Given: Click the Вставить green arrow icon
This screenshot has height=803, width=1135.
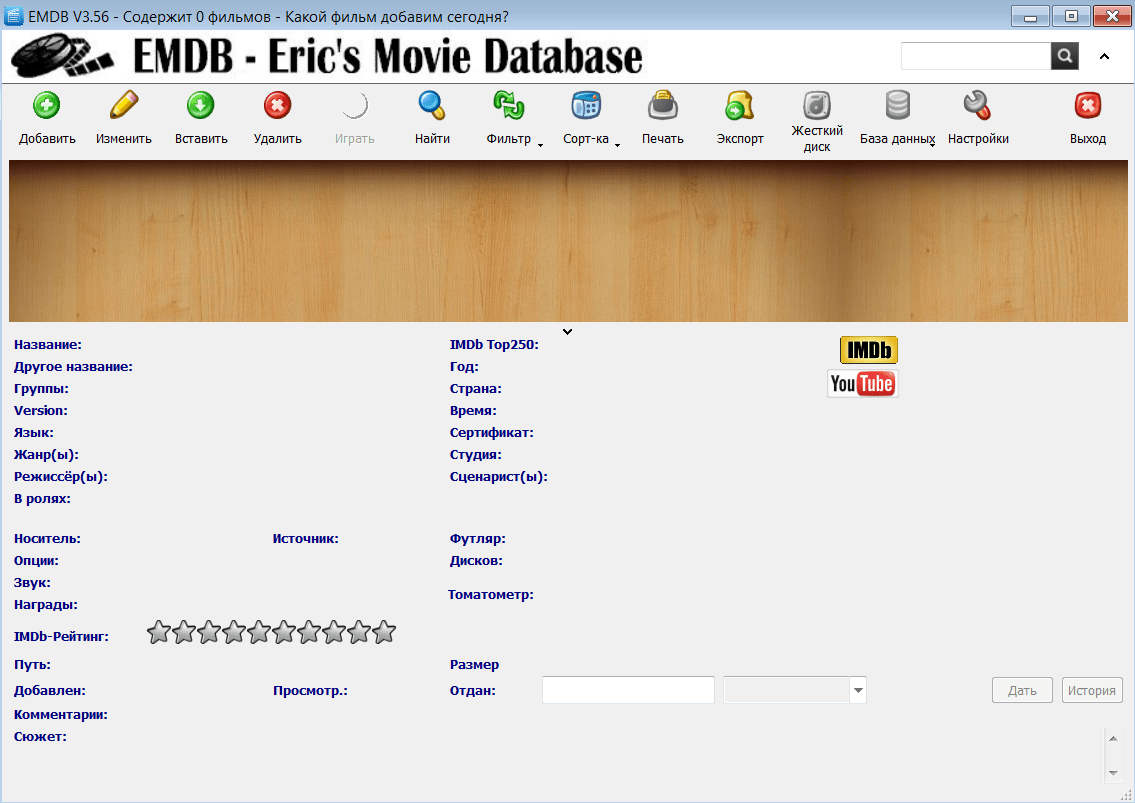Looking at the screenshot, I should pyautogui.click(x=201, y=106).
